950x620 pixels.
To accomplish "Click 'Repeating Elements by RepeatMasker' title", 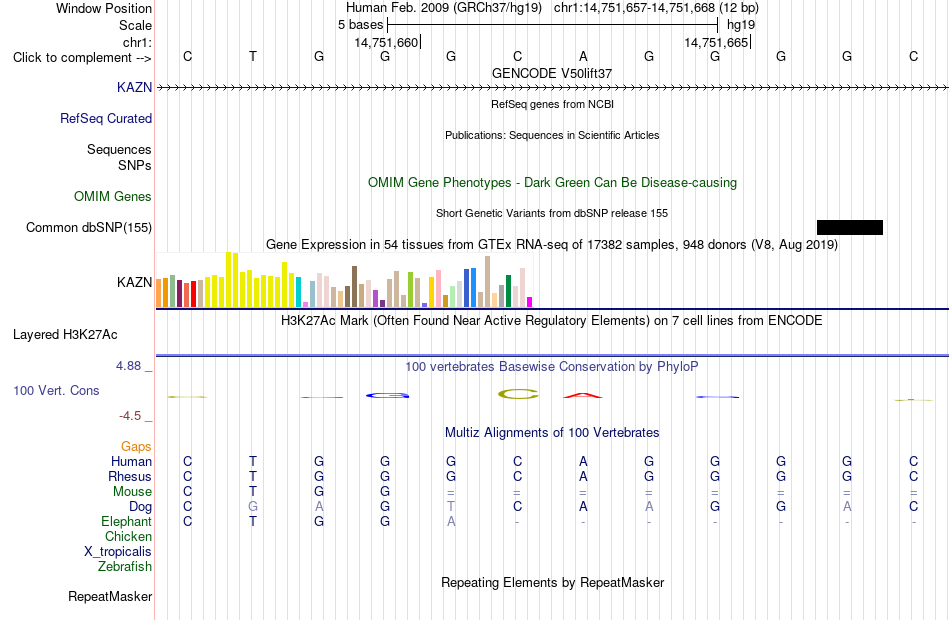I will (552, 583).
